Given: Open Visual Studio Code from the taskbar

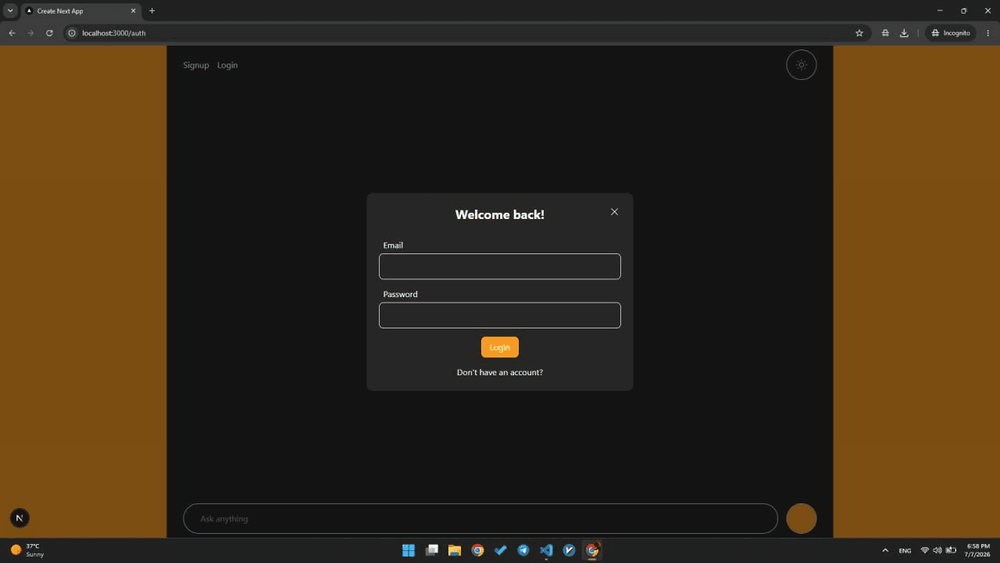Looking at the screenshot, I should click(x=547, y=550).
